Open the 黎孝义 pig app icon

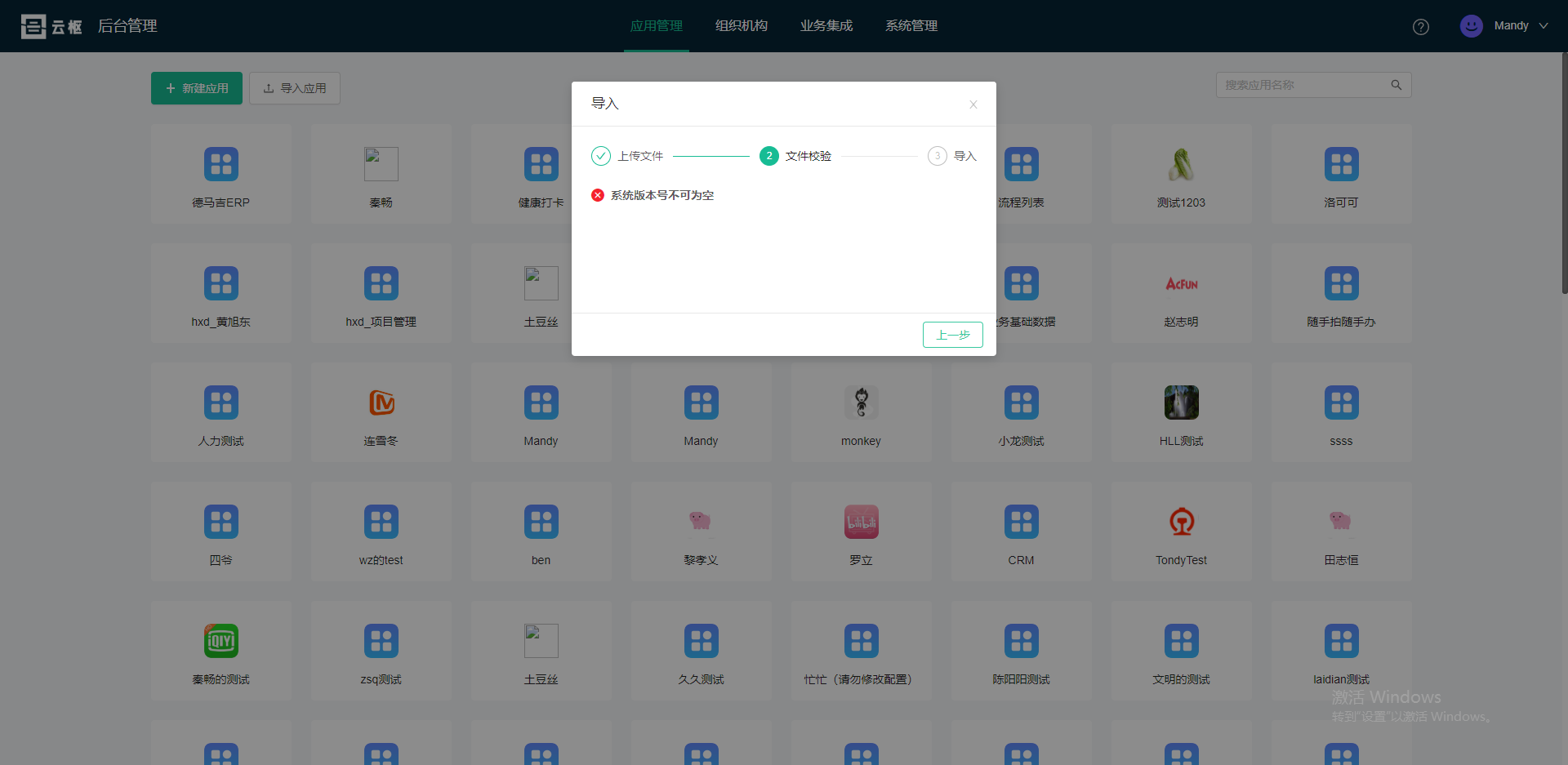(702, 522)
